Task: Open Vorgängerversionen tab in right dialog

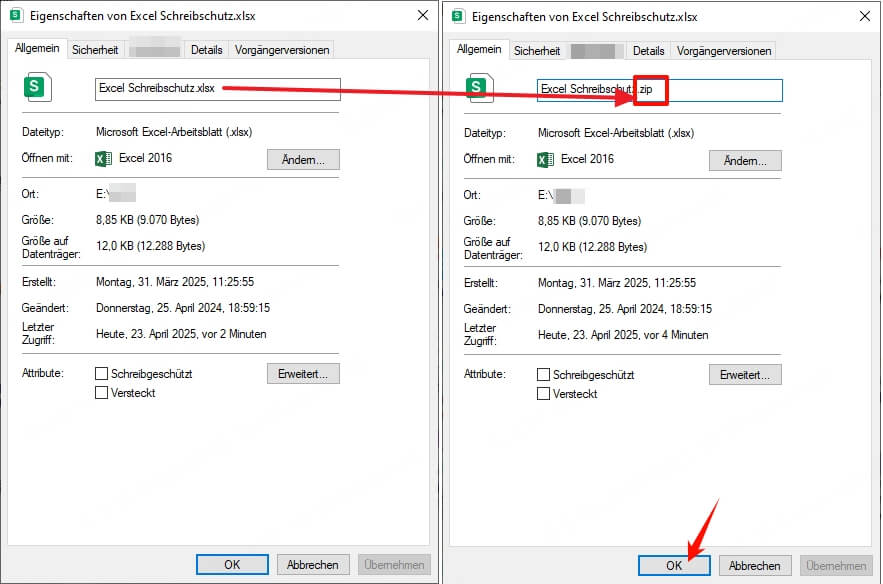Action: click(x=724, y=51)
